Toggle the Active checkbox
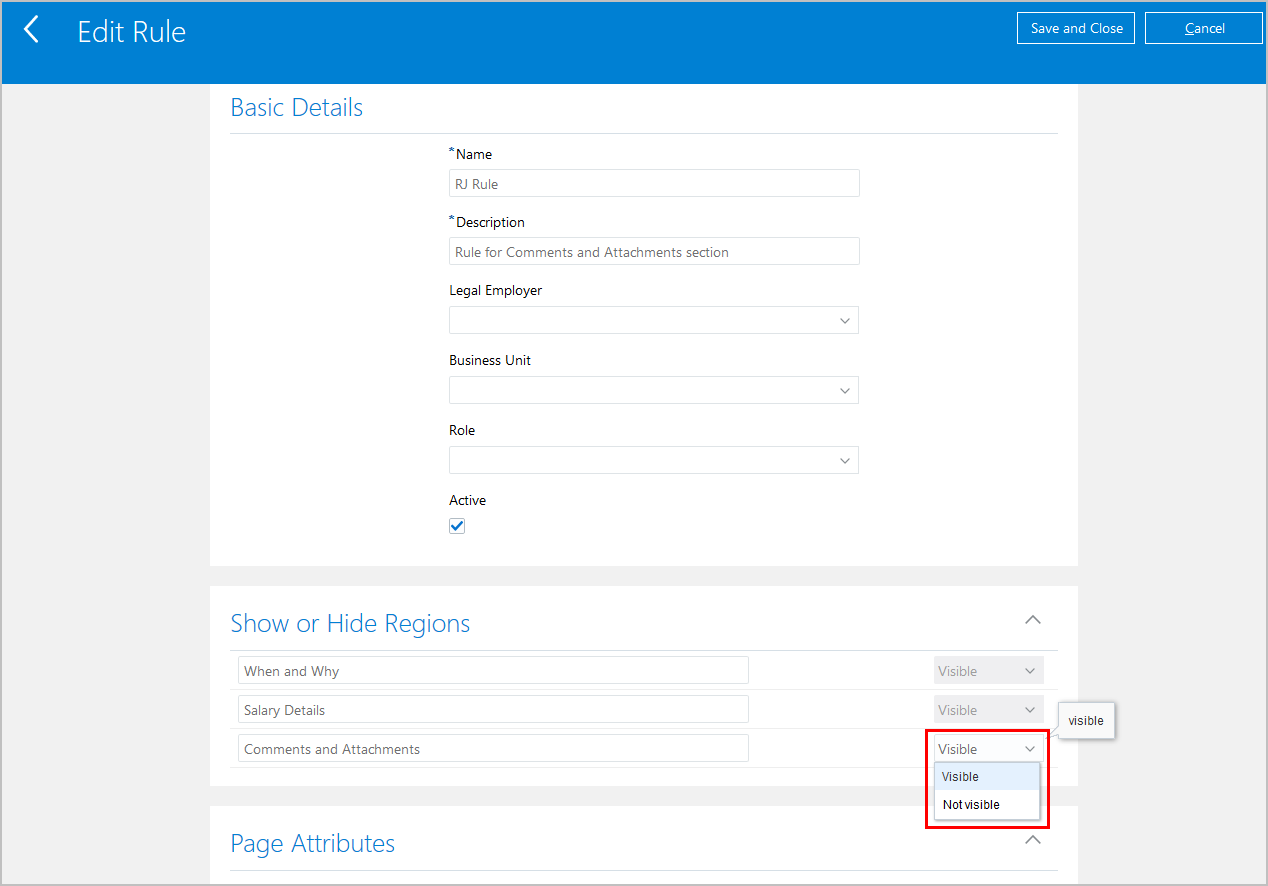Screen dimensions: 1268x886 (457, 526)
